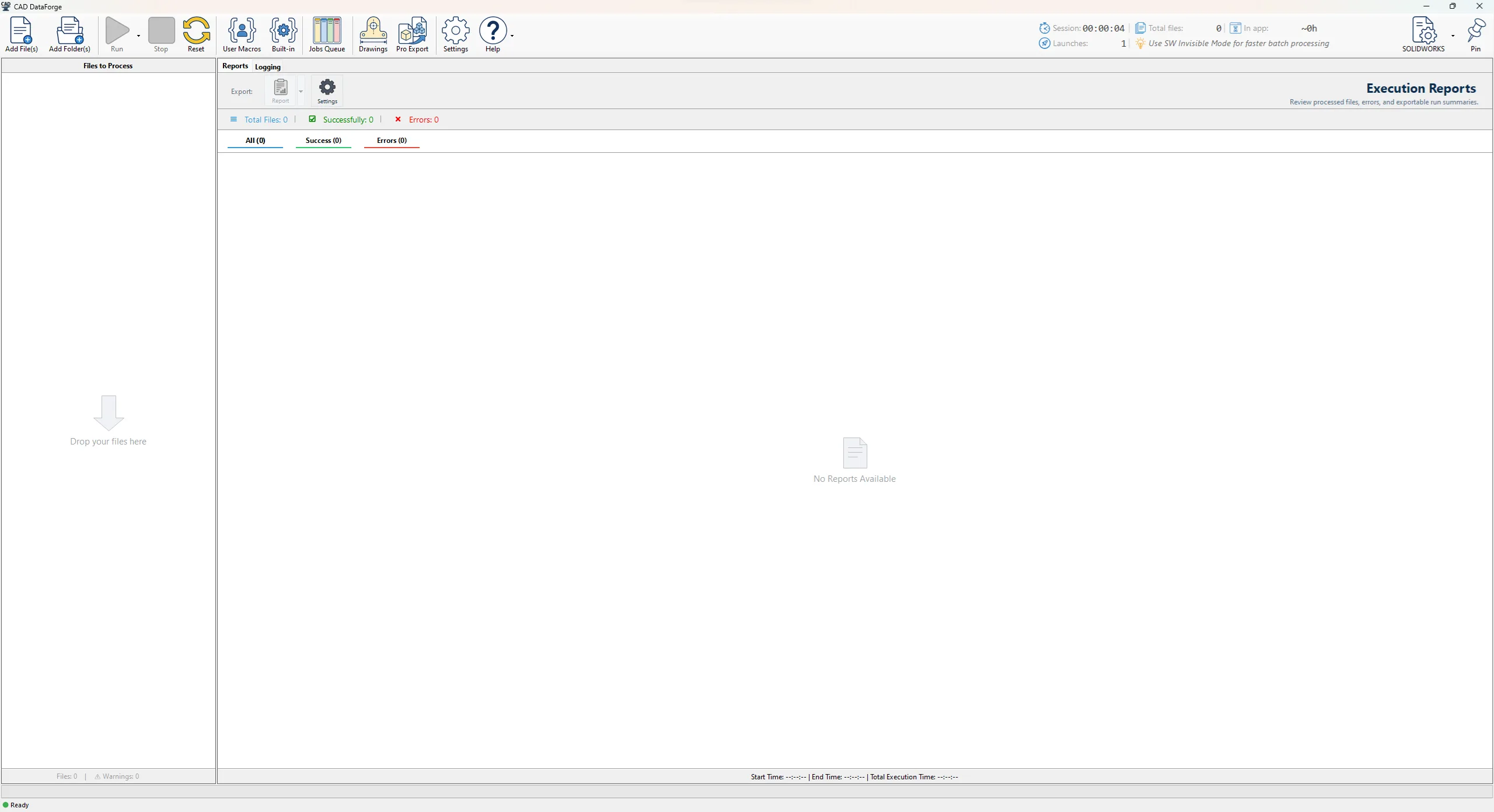Screen dimensions: 1494x812
Task: Reset the file list with Reset
Action: point(196,34)
